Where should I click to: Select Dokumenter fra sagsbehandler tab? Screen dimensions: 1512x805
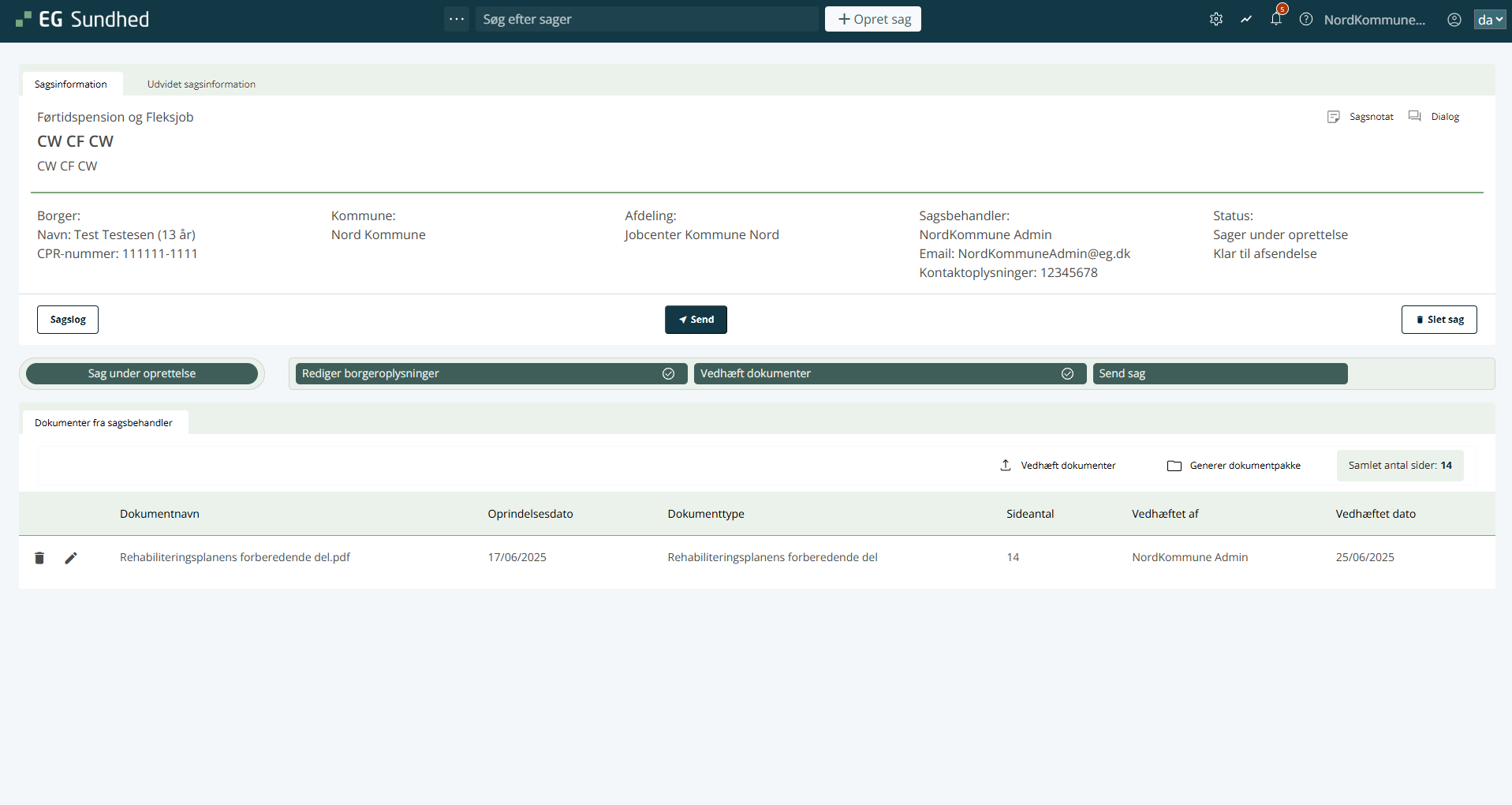point(103,423)
